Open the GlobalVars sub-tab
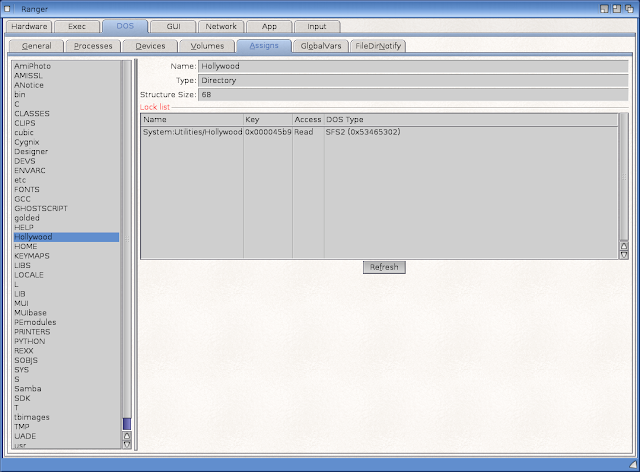 (x=320, y=46)
